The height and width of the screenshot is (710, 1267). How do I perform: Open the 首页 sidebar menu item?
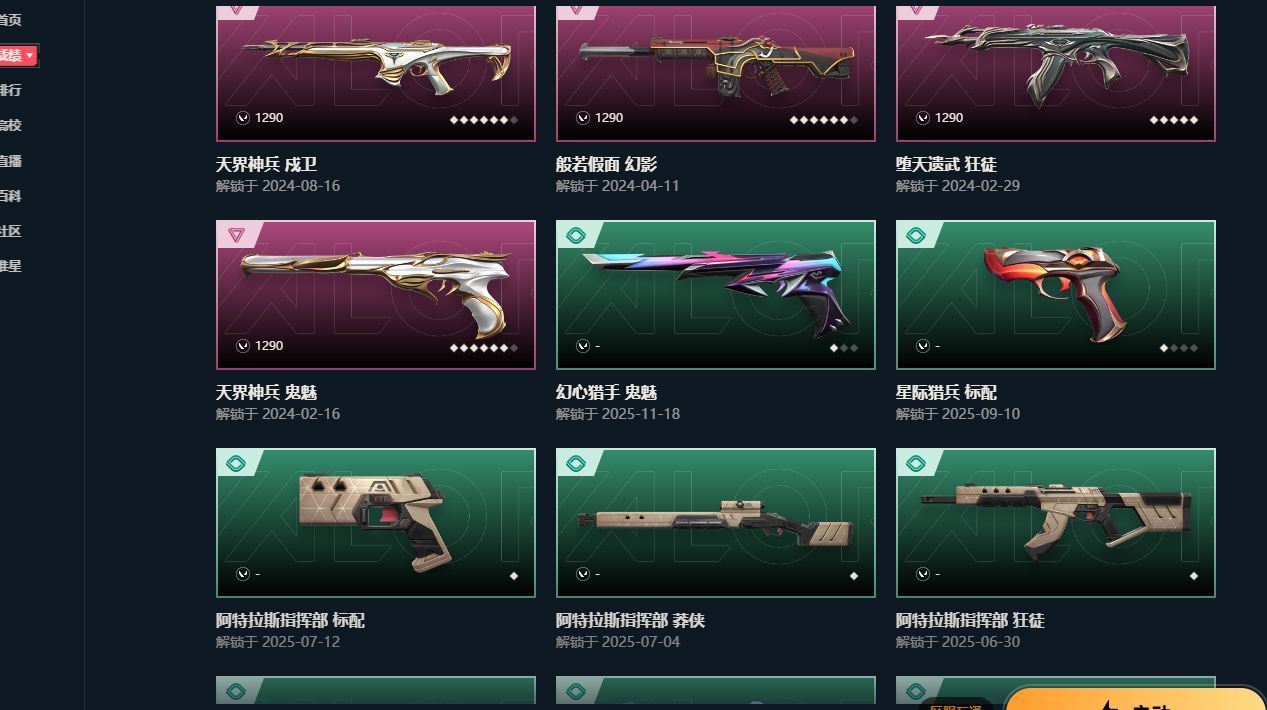(10, 20)
